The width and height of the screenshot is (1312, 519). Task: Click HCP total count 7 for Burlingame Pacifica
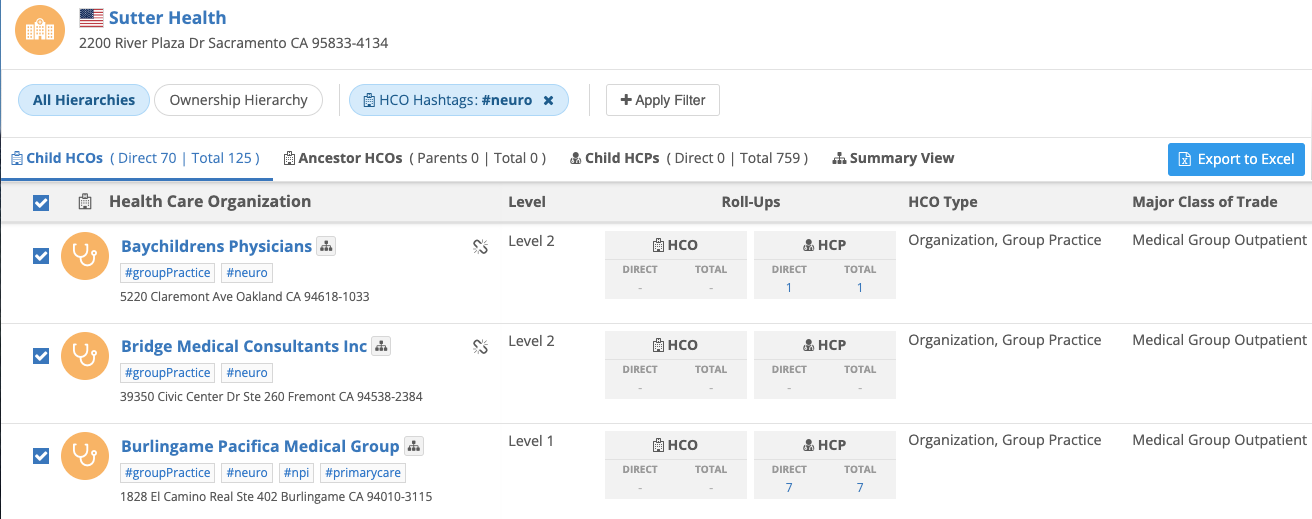860,488
